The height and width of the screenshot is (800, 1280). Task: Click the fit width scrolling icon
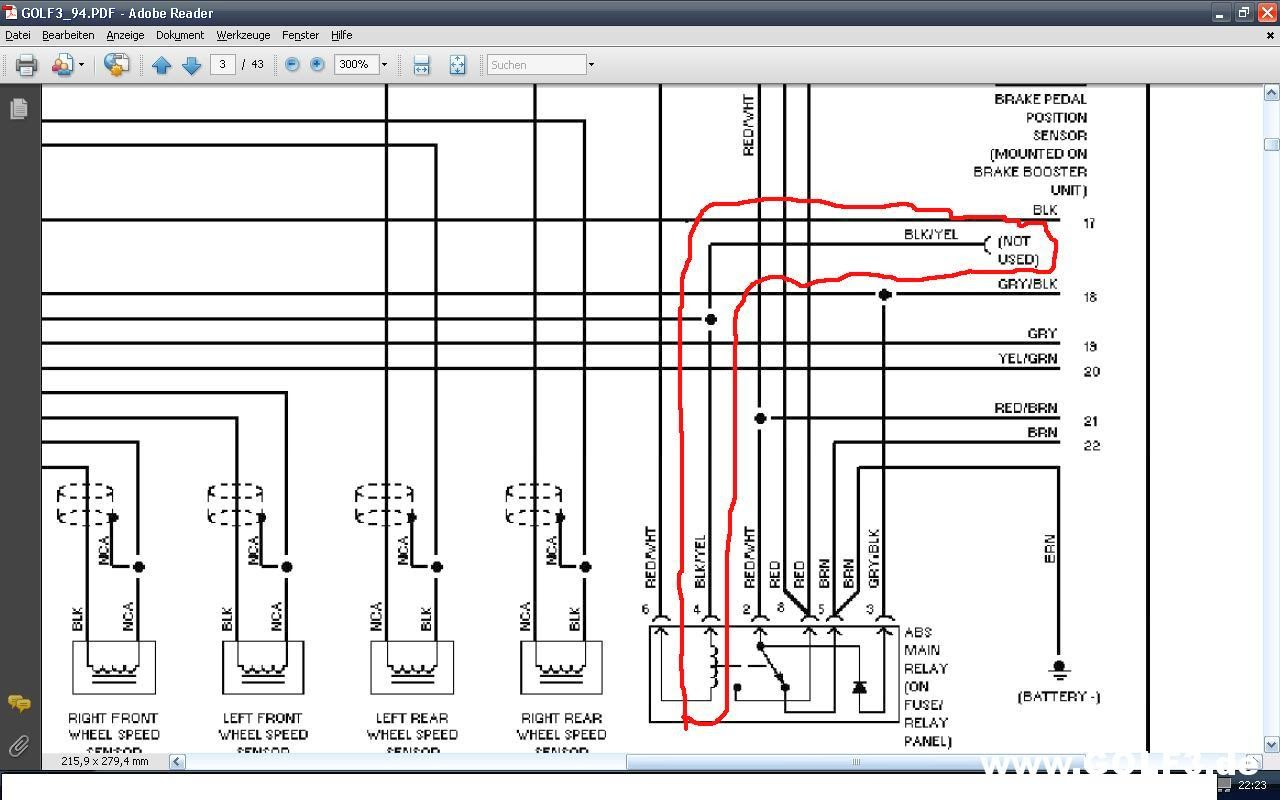(421, 65)
